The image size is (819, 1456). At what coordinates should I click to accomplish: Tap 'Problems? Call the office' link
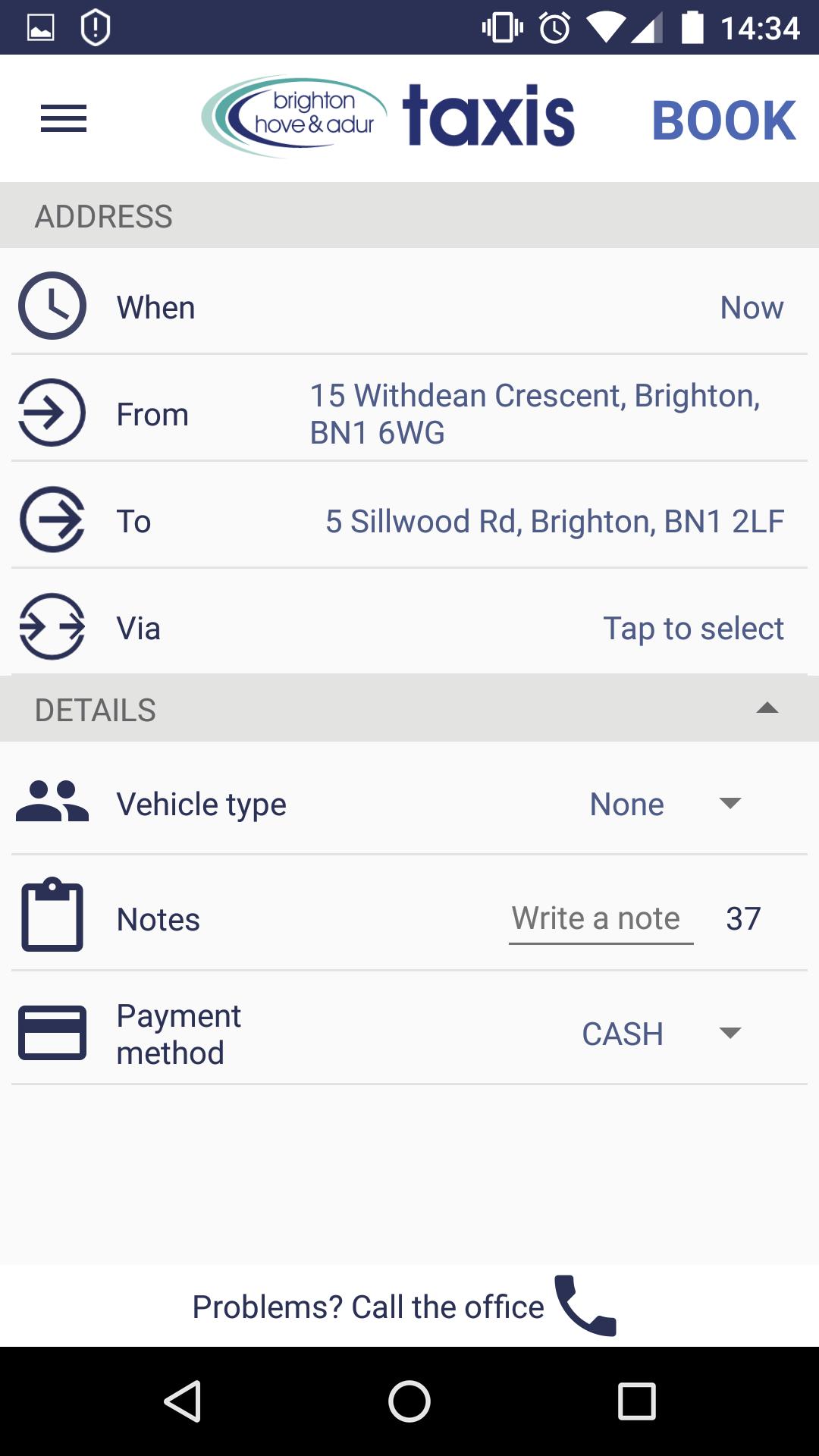[368, 1307]
